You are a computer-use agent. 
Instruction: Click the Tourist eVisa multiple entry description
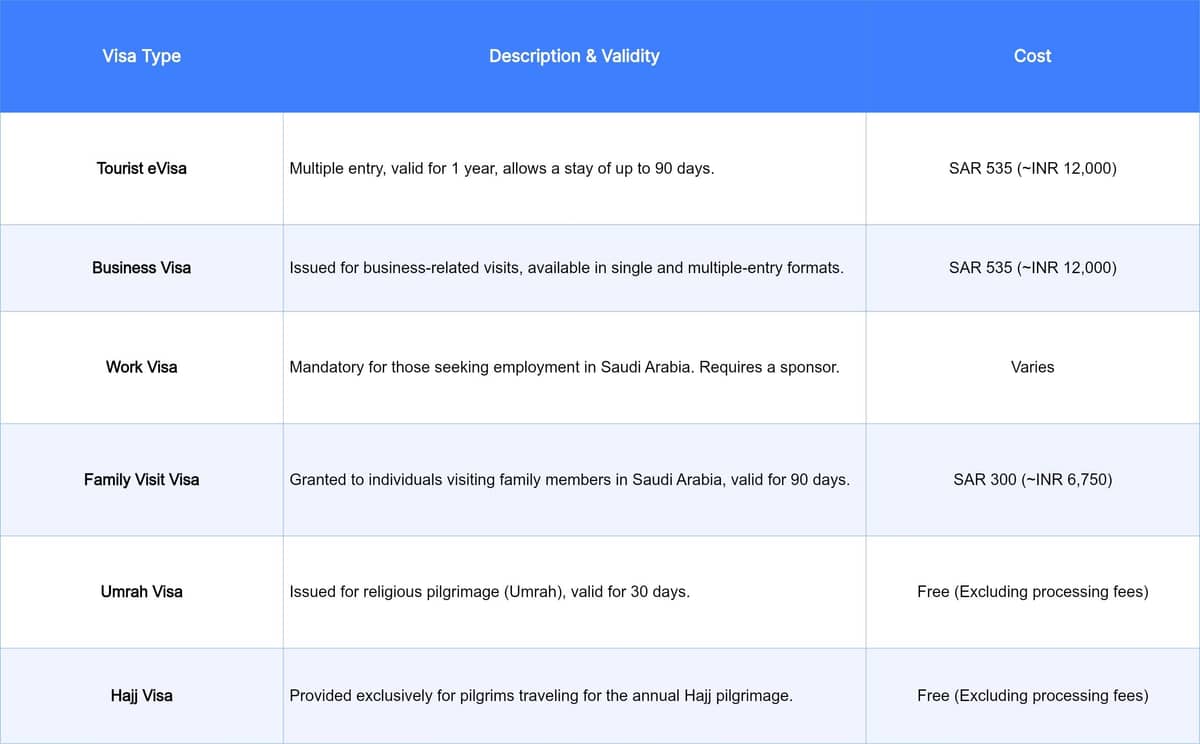pyautogui.click(x=501, y=168)
